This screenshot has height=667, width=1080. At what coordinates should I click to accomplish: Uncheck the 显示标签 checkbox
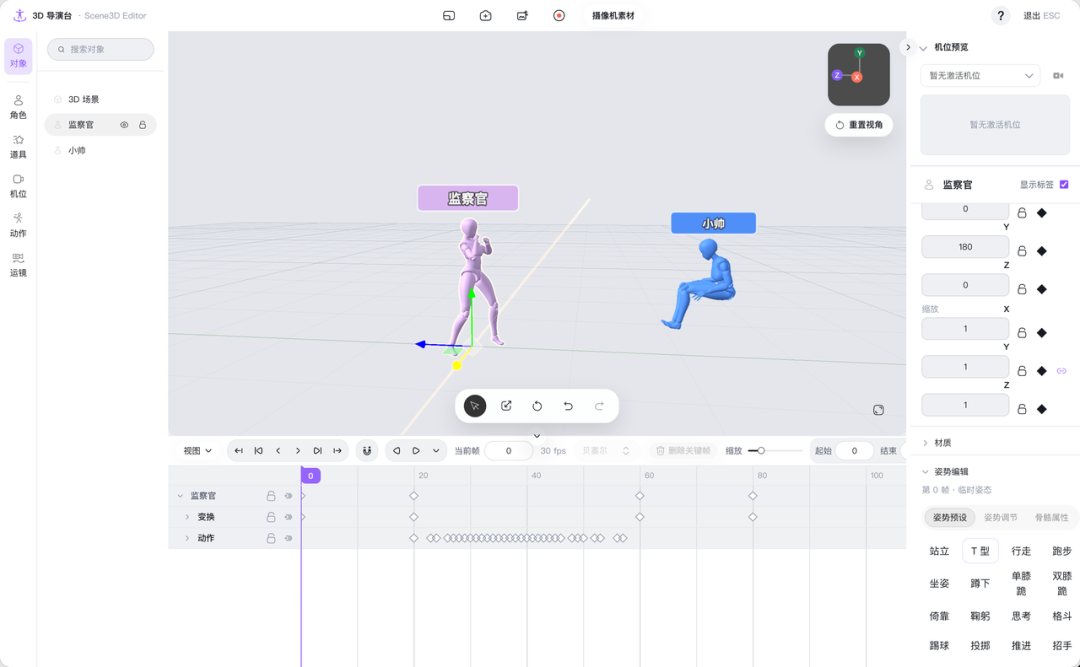coord(1064,185)
